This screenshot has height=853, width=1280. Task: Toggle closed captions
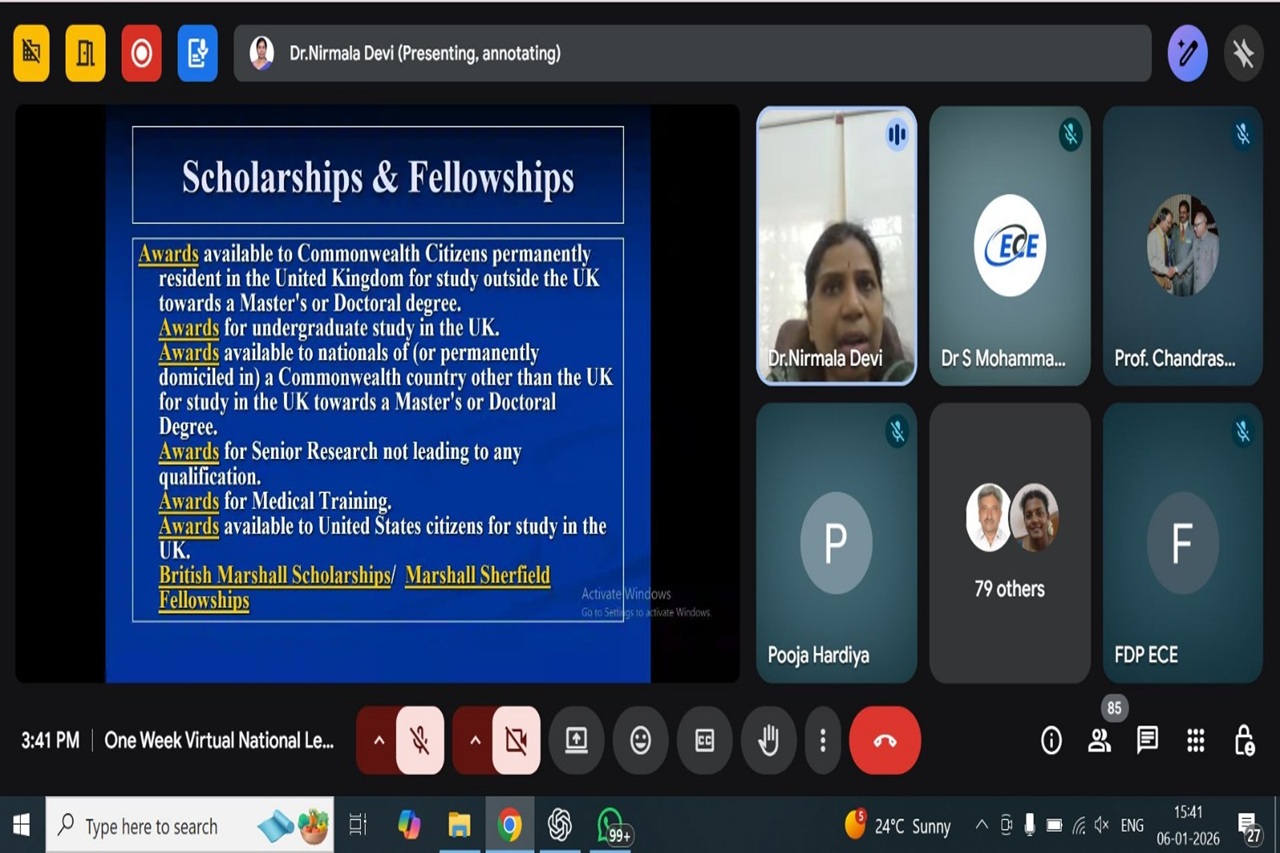(704, 740)
